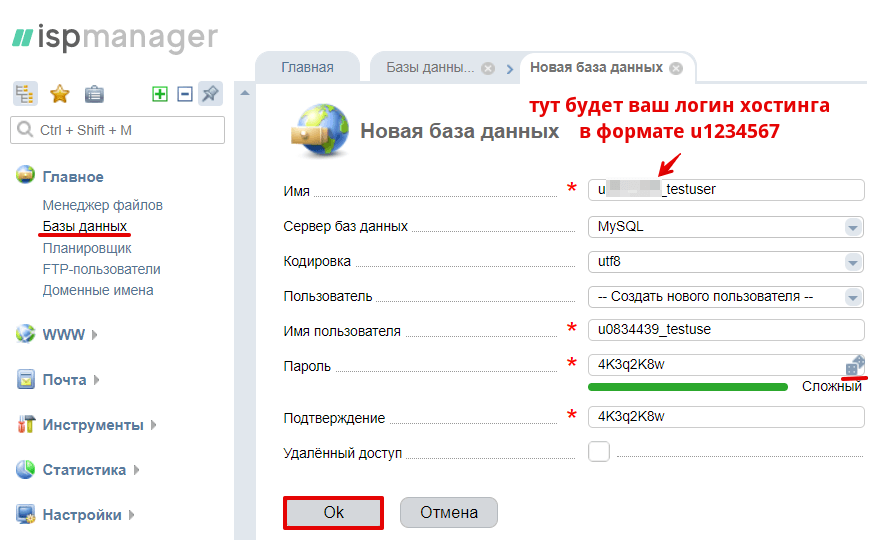The image size is (873, 540).
Task: Click the menu tree view icon
Action: 24,94
